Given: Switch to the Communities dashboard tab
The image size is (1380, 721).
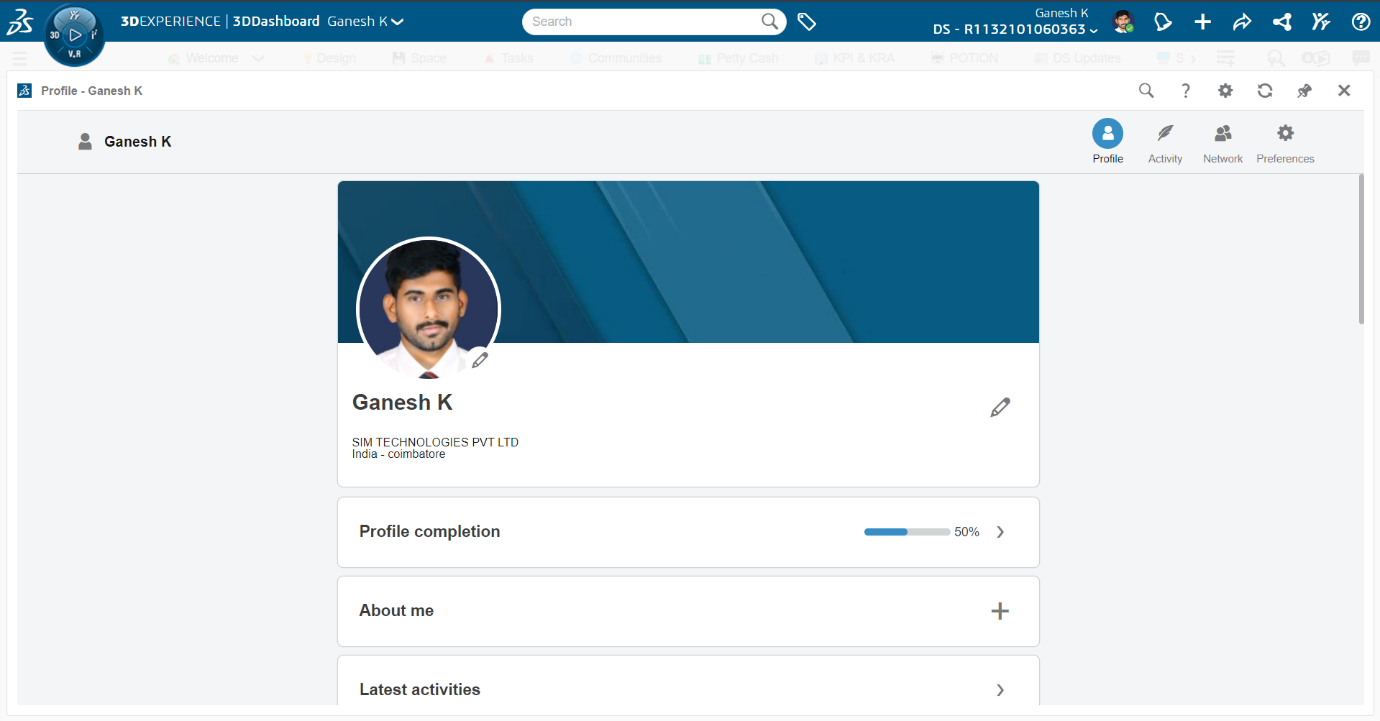Looking at the screenshot, I should coord(616,58).
